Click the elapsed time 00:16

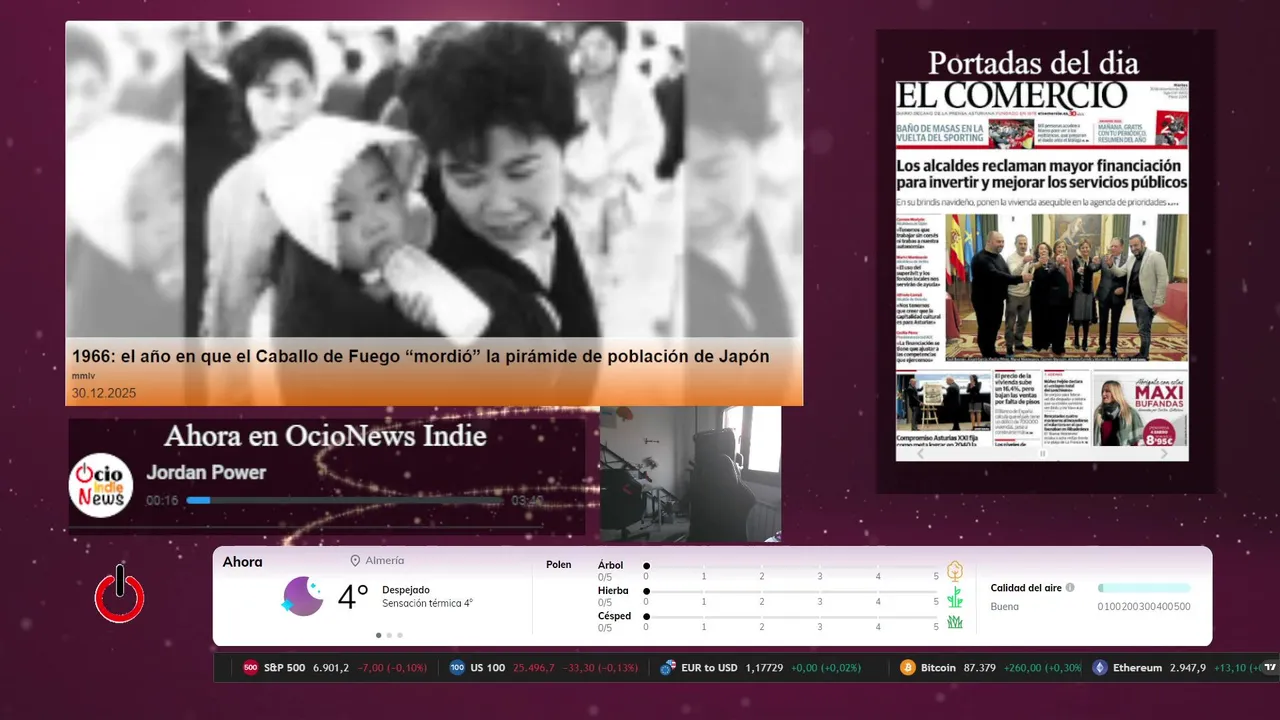162,500
